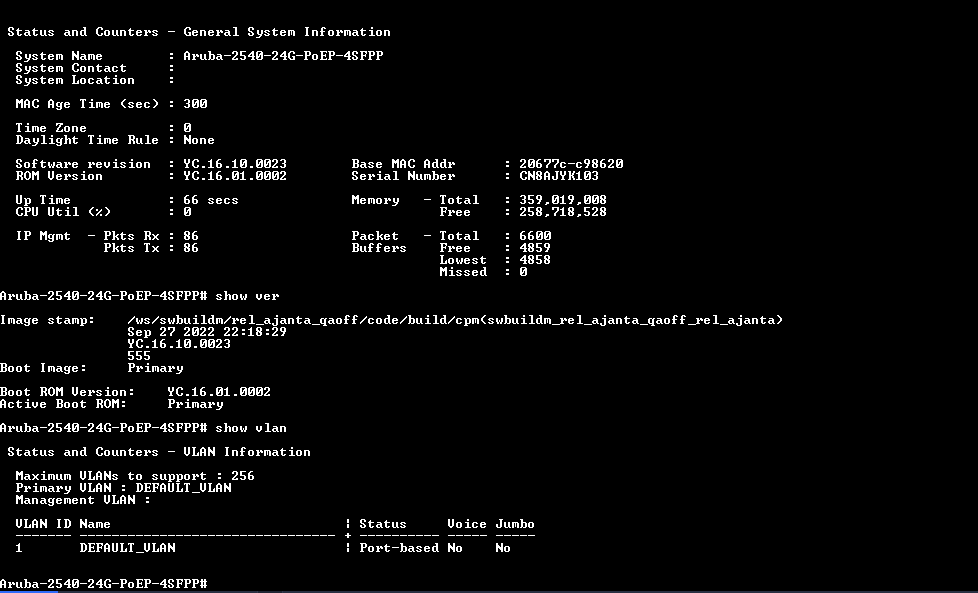Select the System Name value Aruba-2540-24G-PoEP-4SFPP

(283, 56)
